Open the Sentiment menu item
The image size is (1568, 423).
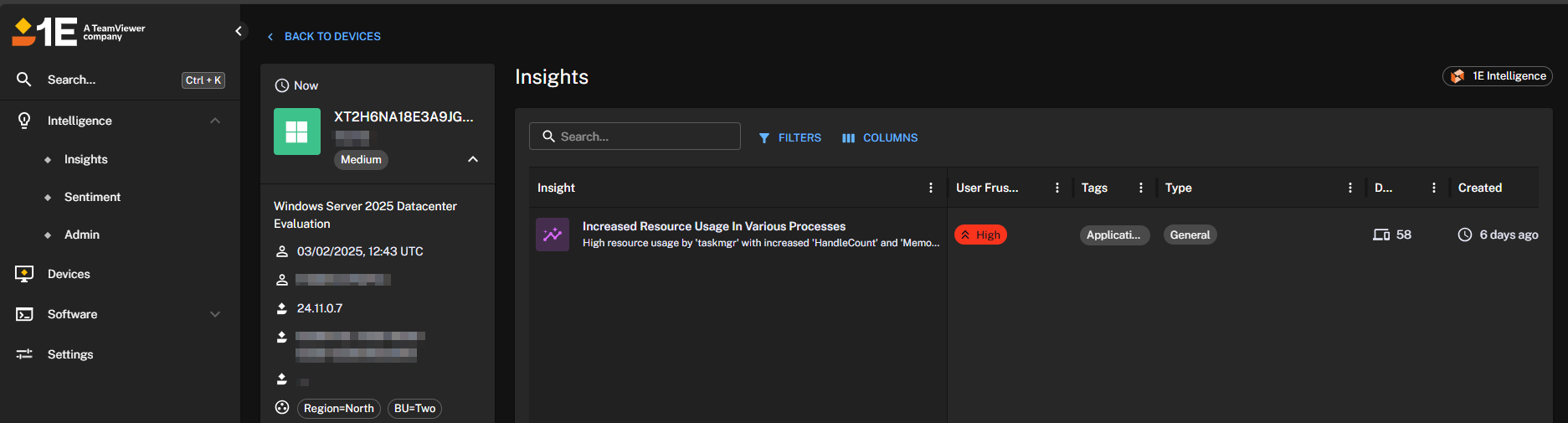pos(92,197)
